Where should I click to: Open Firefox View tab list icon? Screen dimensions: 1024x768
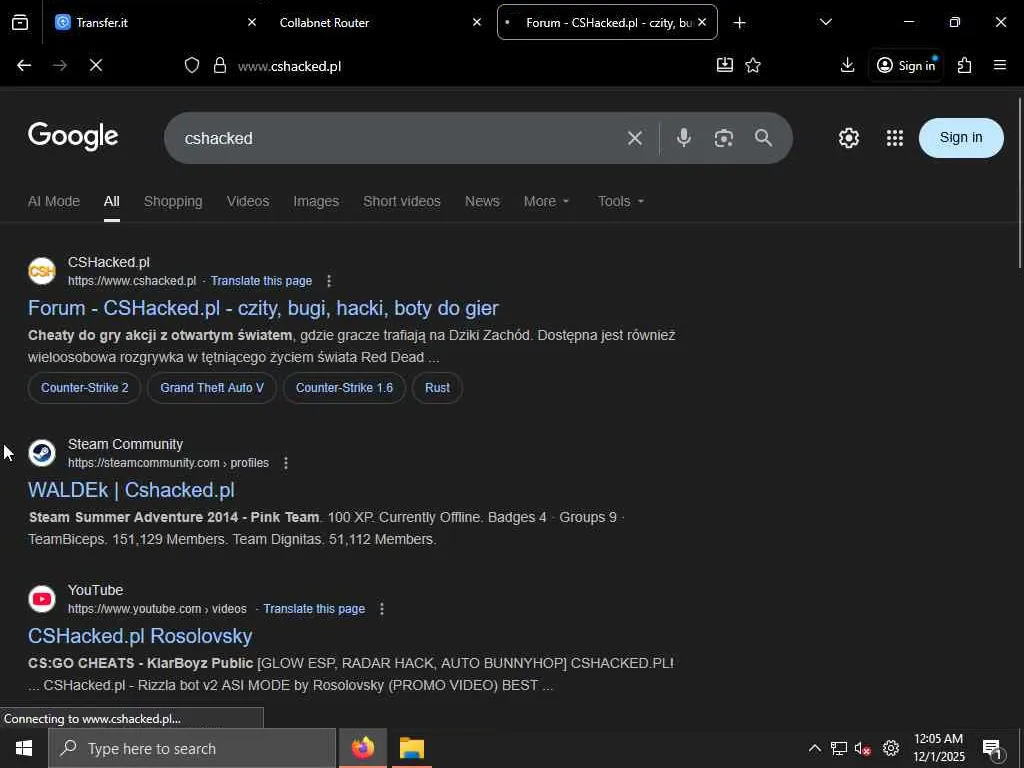[20, 22]
